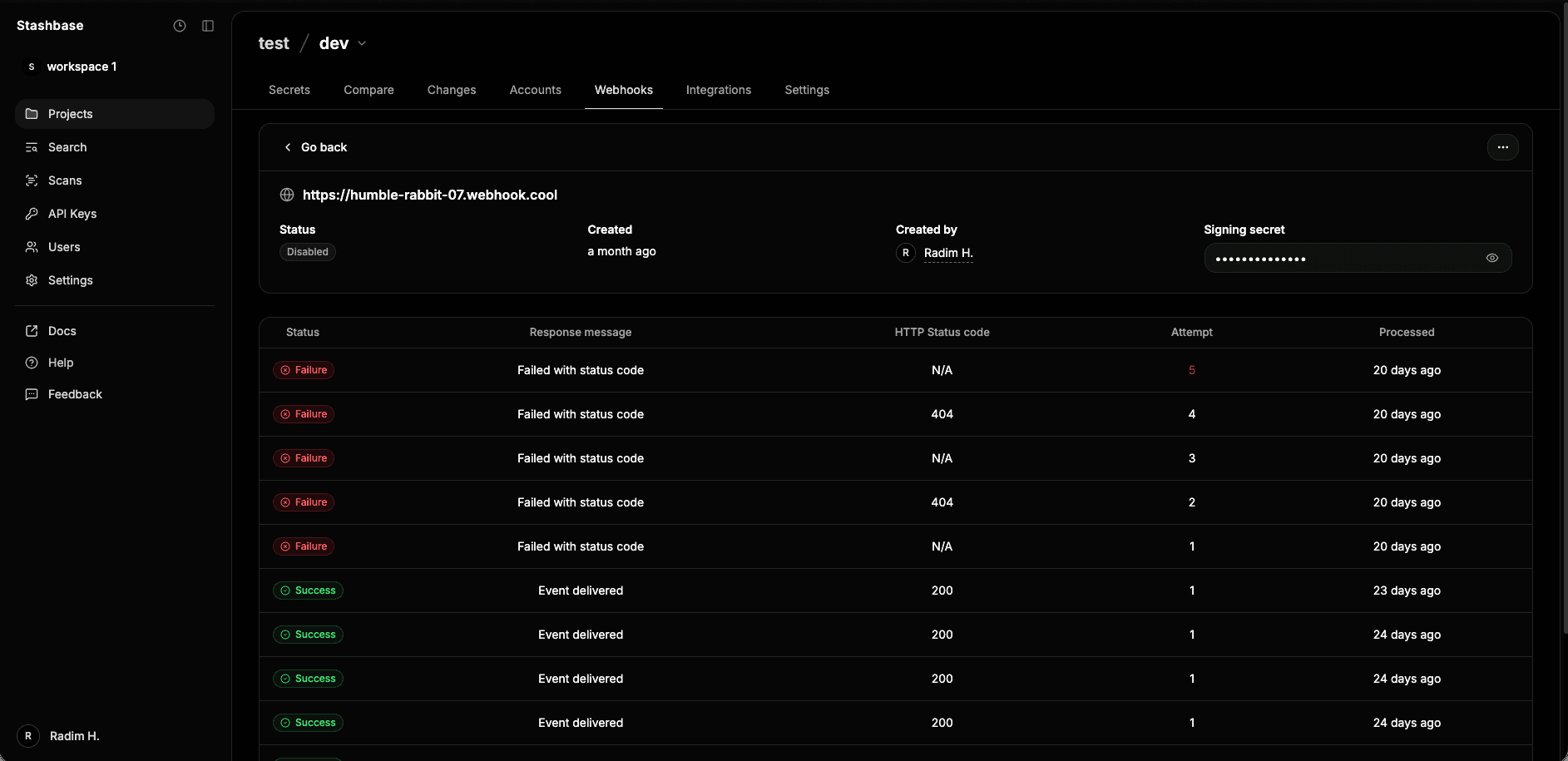The image size is (1568, 761).
Task: Click the sidebar Settings gear icon
Action: click(32, 280)
